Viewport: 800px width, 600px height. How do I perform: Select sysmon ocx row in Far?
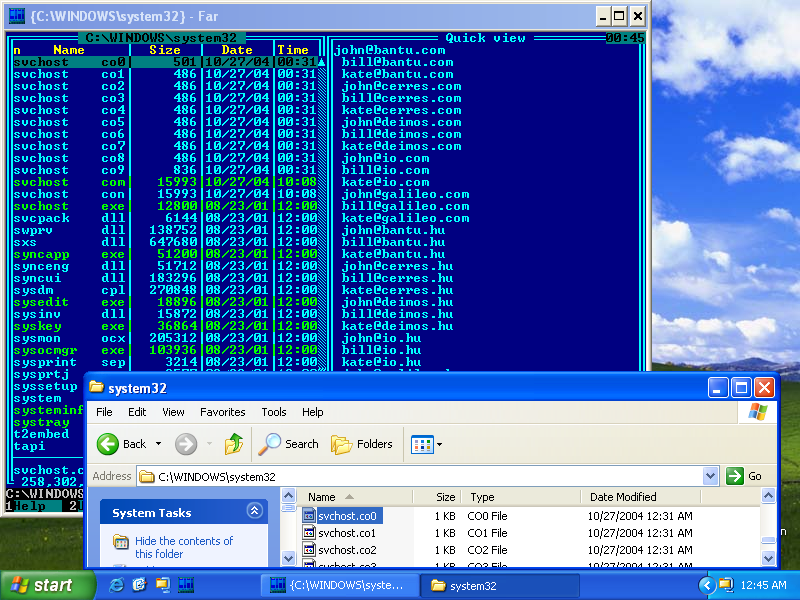tap(165, 338)
